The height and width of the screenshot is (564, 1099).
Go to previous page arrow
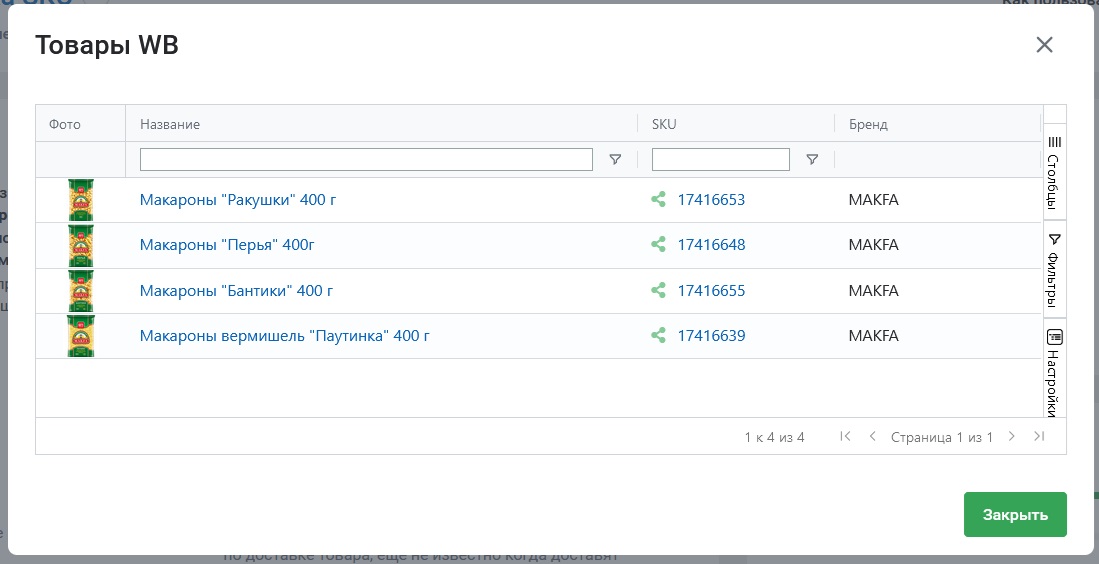(x=873, y=436)
